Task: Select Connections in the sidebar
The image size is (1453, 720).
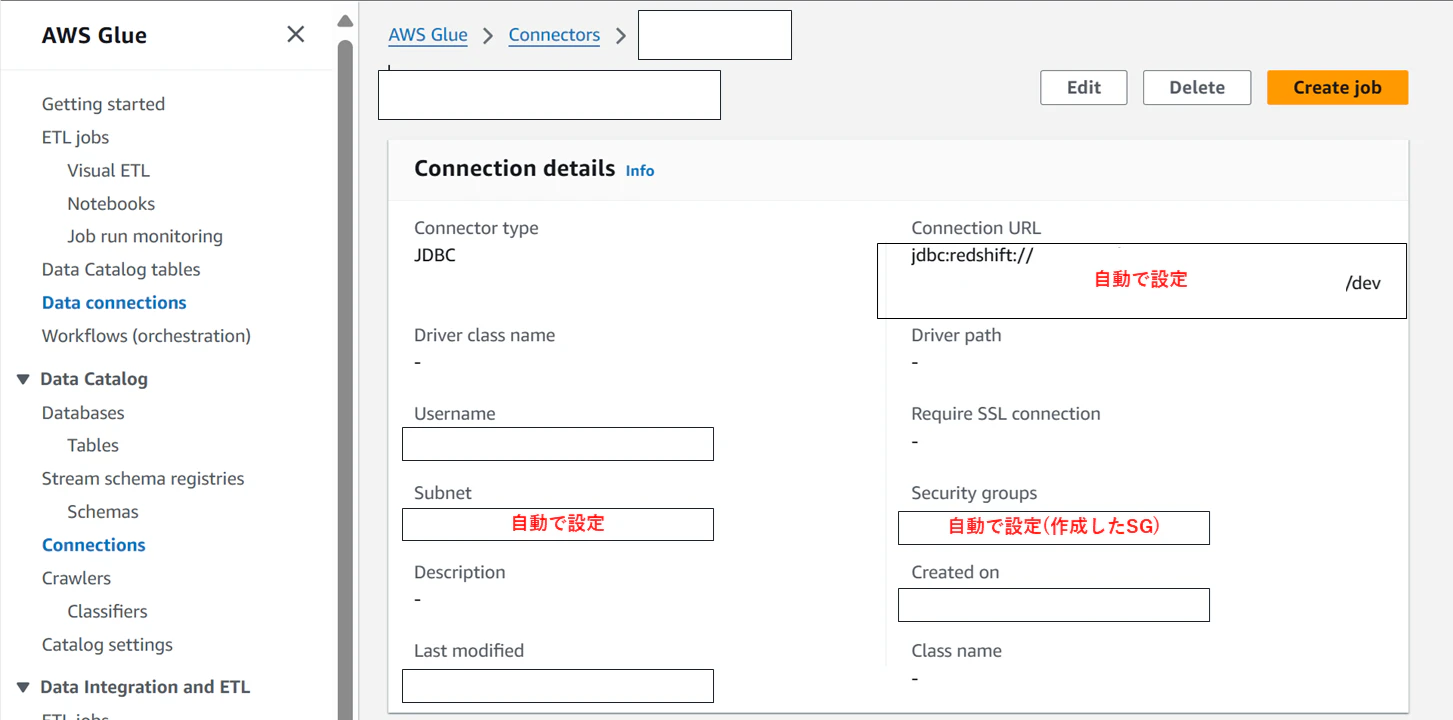Action: (94, 544)
